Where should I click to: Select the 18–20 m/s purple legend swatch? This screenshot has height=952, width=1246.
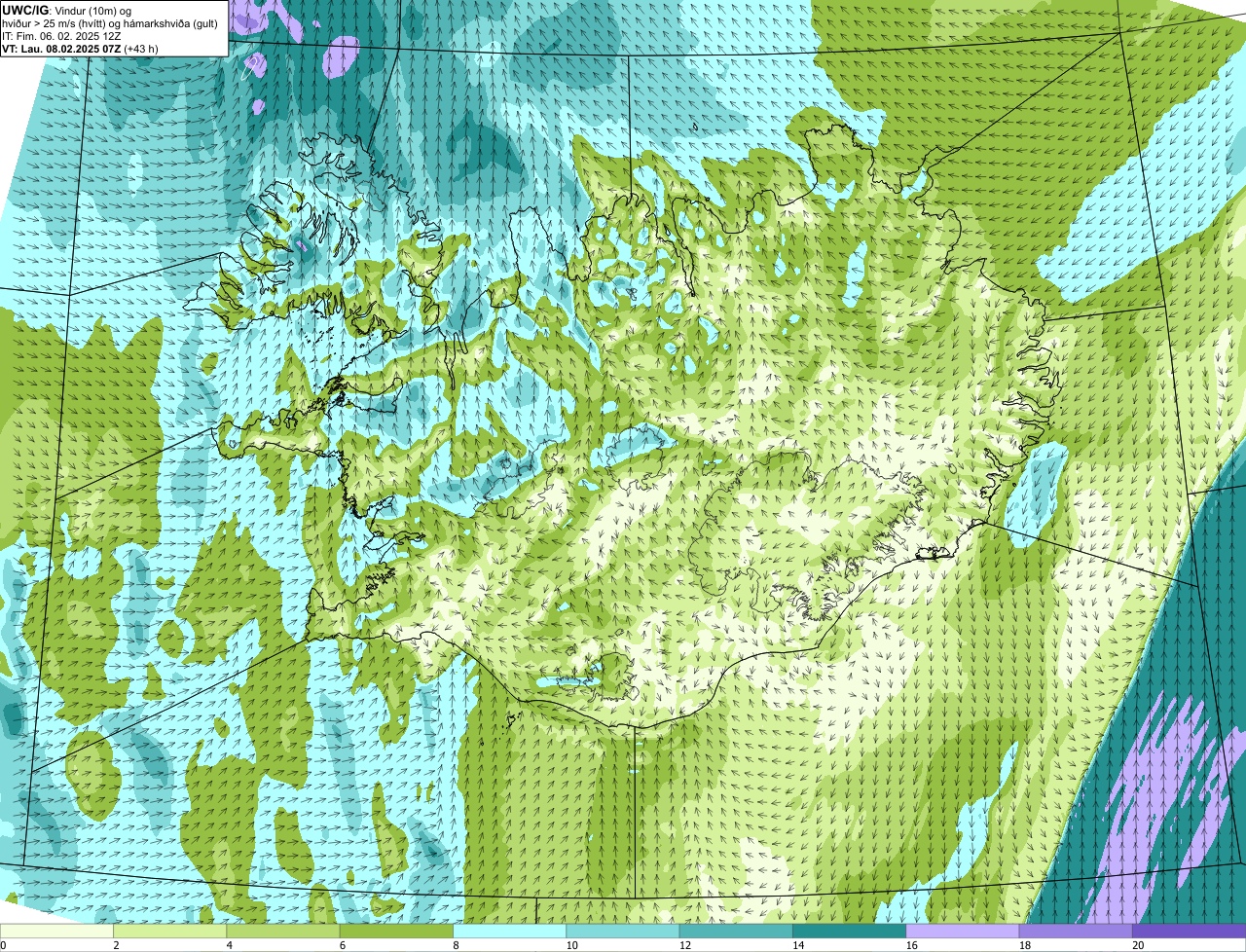point(1077,931)
